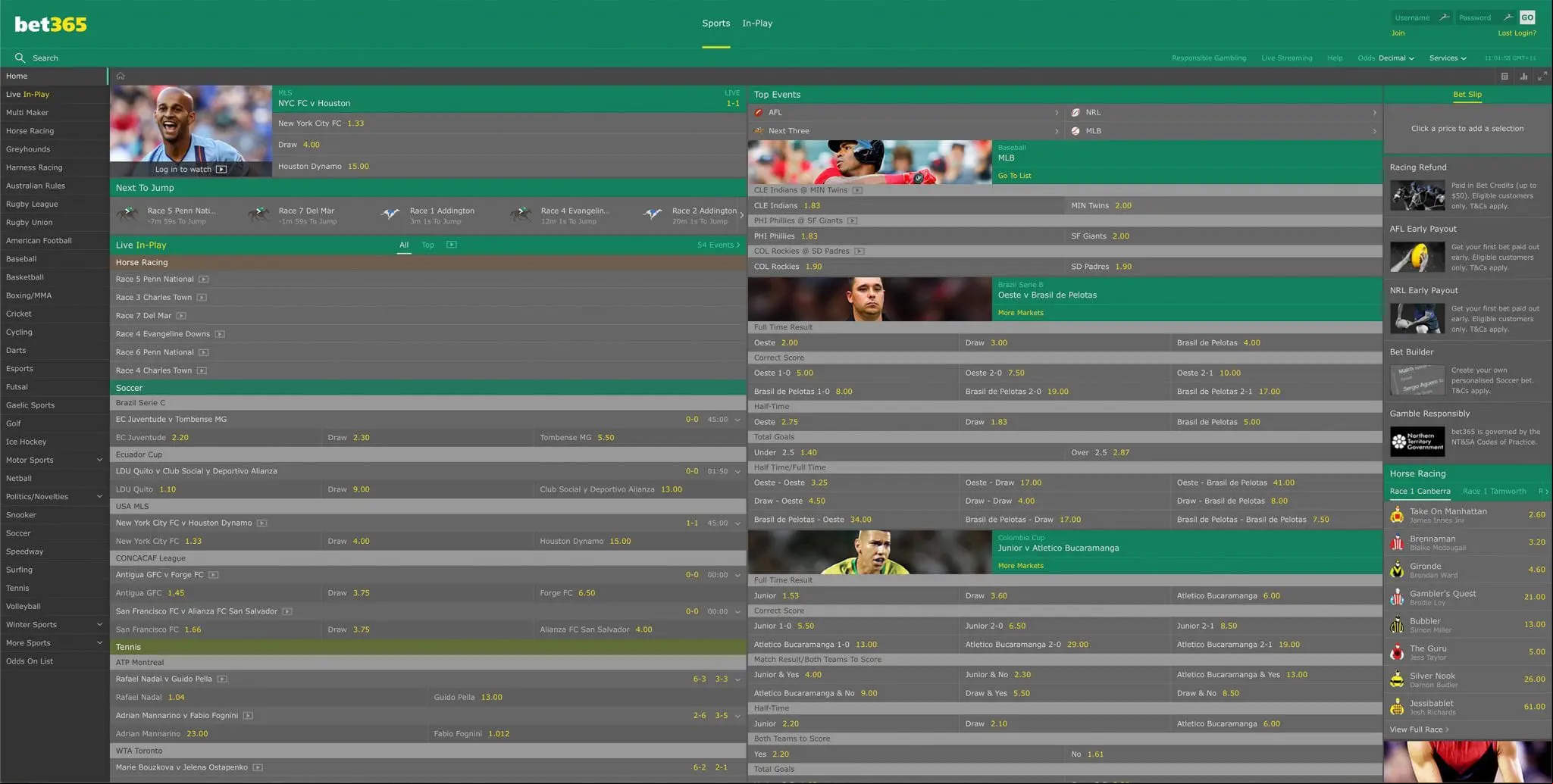Switch to the In-Play header tab
The width and height of the screenshot is (1553, 784).
(757, 23)
